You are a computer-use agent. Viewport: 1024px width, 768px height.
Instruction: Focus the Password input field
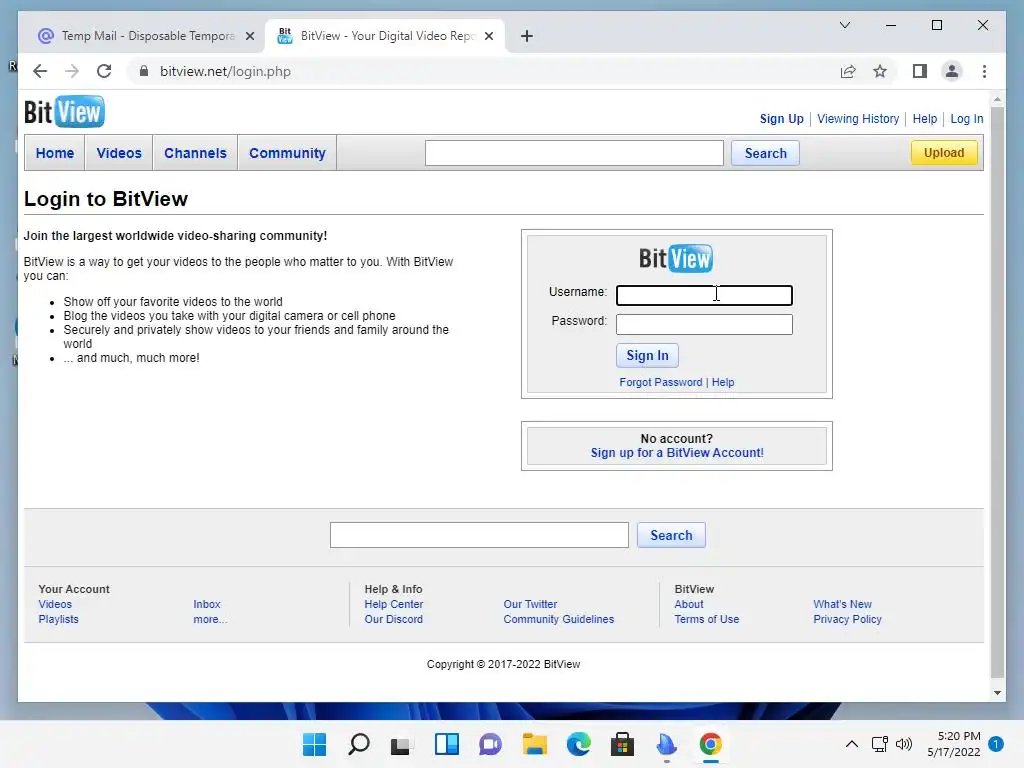click(704, 325)
